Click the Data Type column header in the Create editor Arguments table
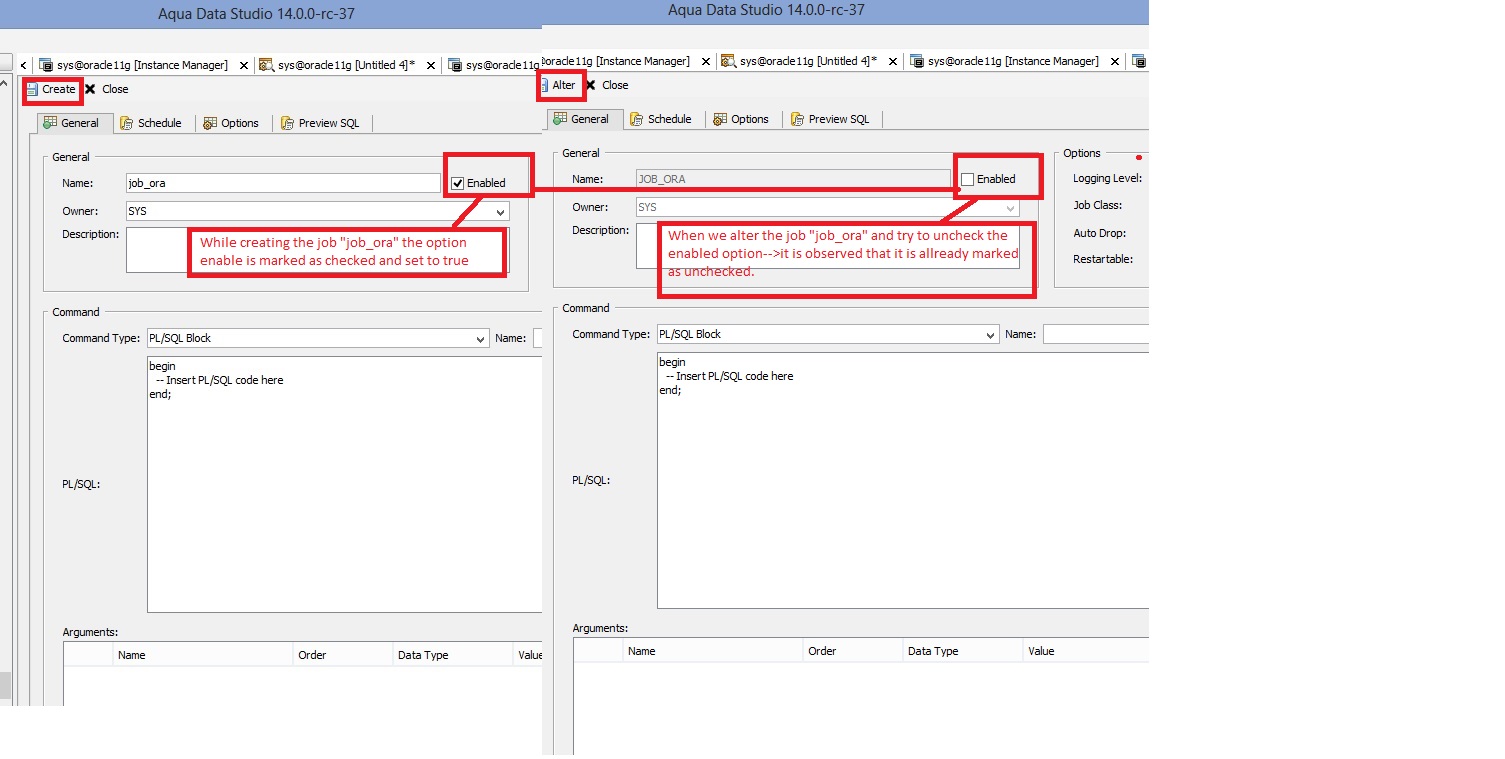Image resolution: width=1505 pixels, height=759 pixels. point(453,655)
